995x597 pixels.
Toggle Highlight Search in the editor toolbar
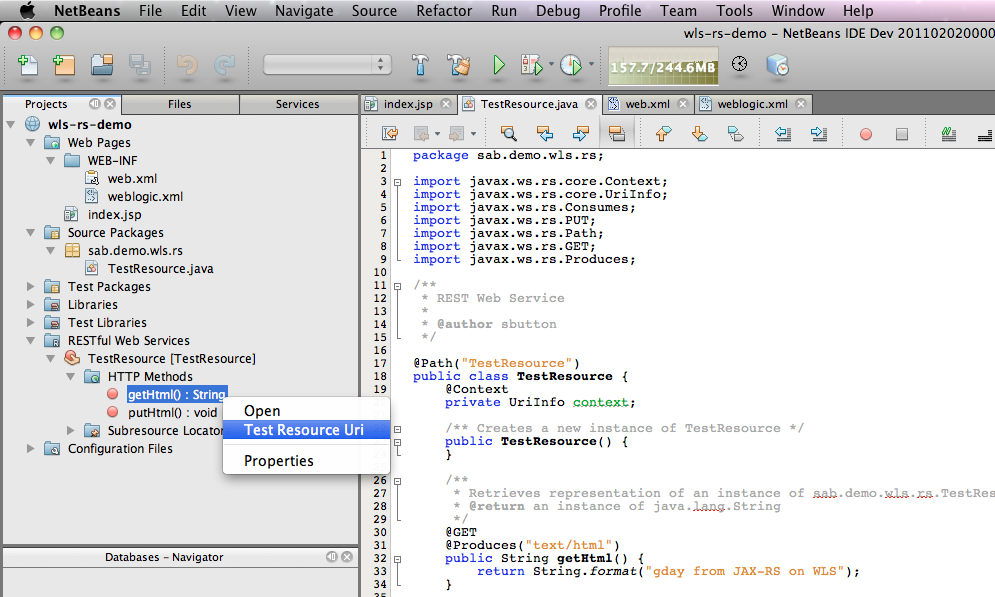pyautogui.click(x=618, y=132)
